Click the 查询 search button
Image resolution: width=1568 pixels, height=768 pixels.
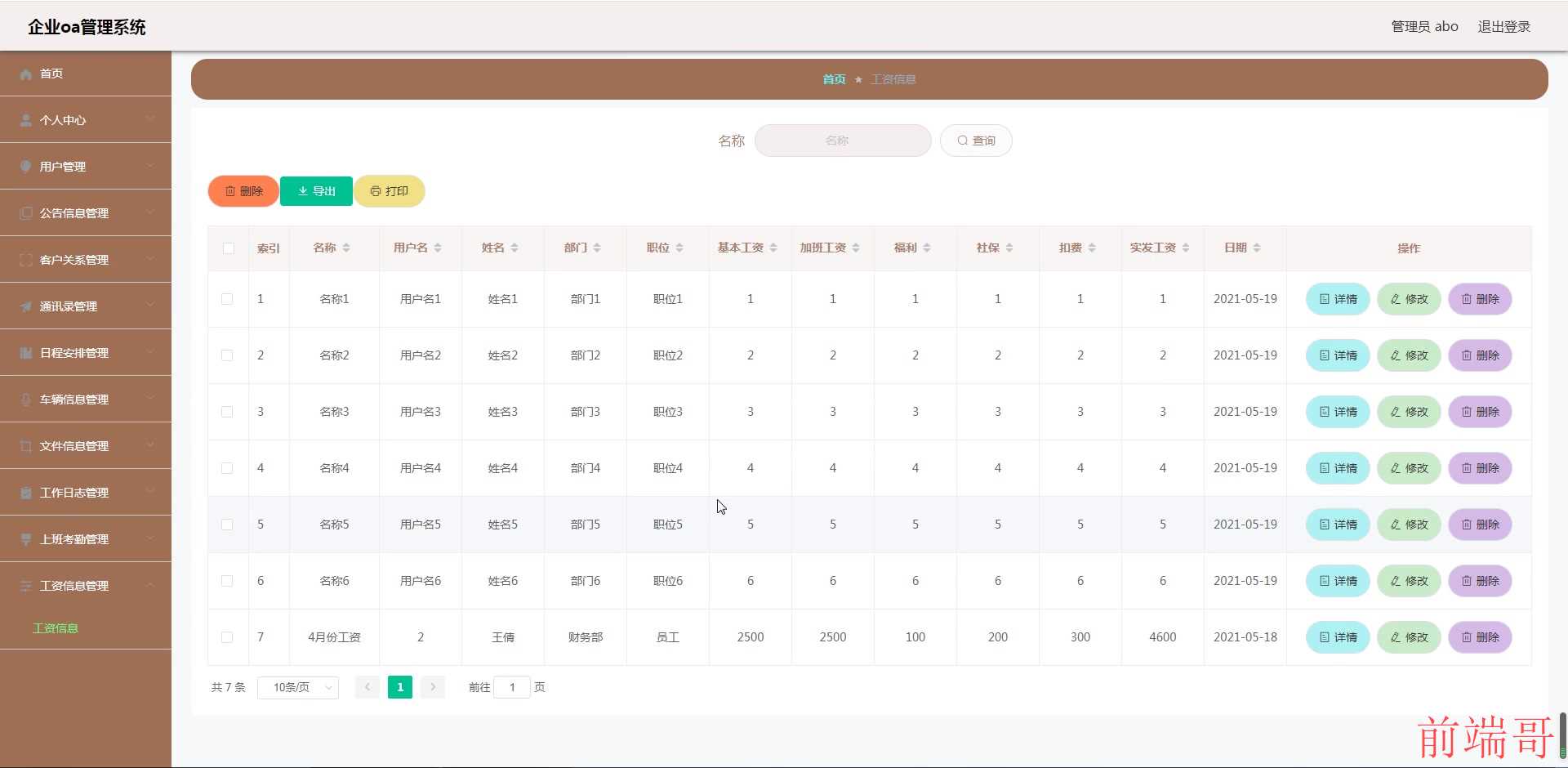tap(976, 141)
